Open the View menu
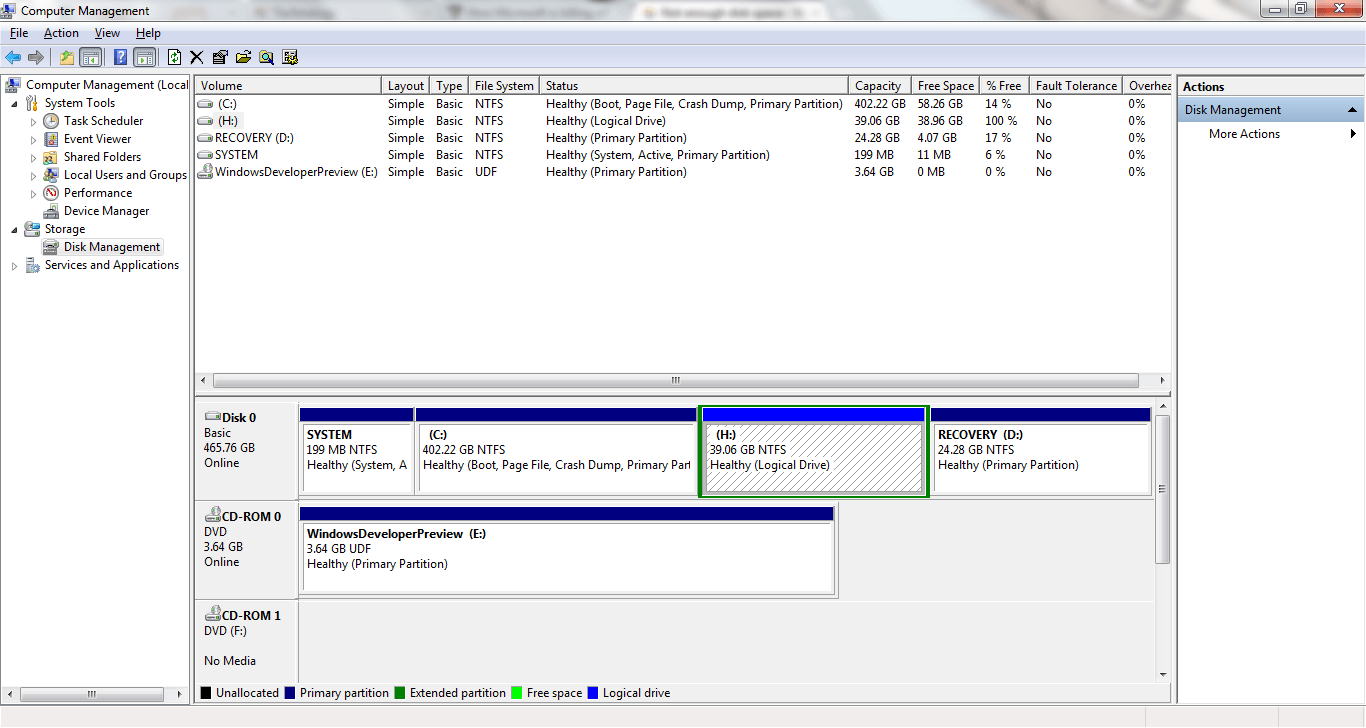 click(x=107, y=33)
